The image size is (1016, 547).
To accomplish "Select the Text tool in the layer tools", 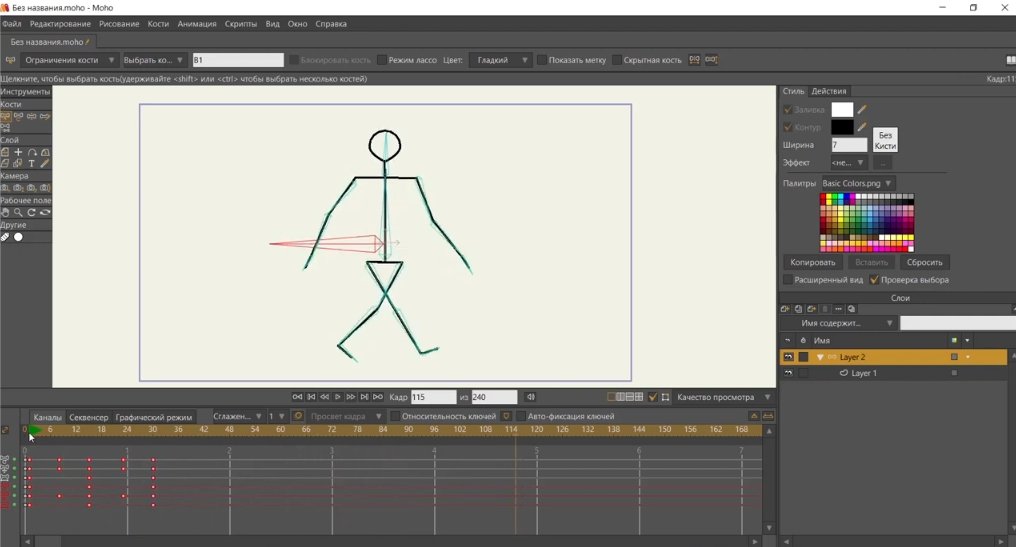I will click(32, 163).
